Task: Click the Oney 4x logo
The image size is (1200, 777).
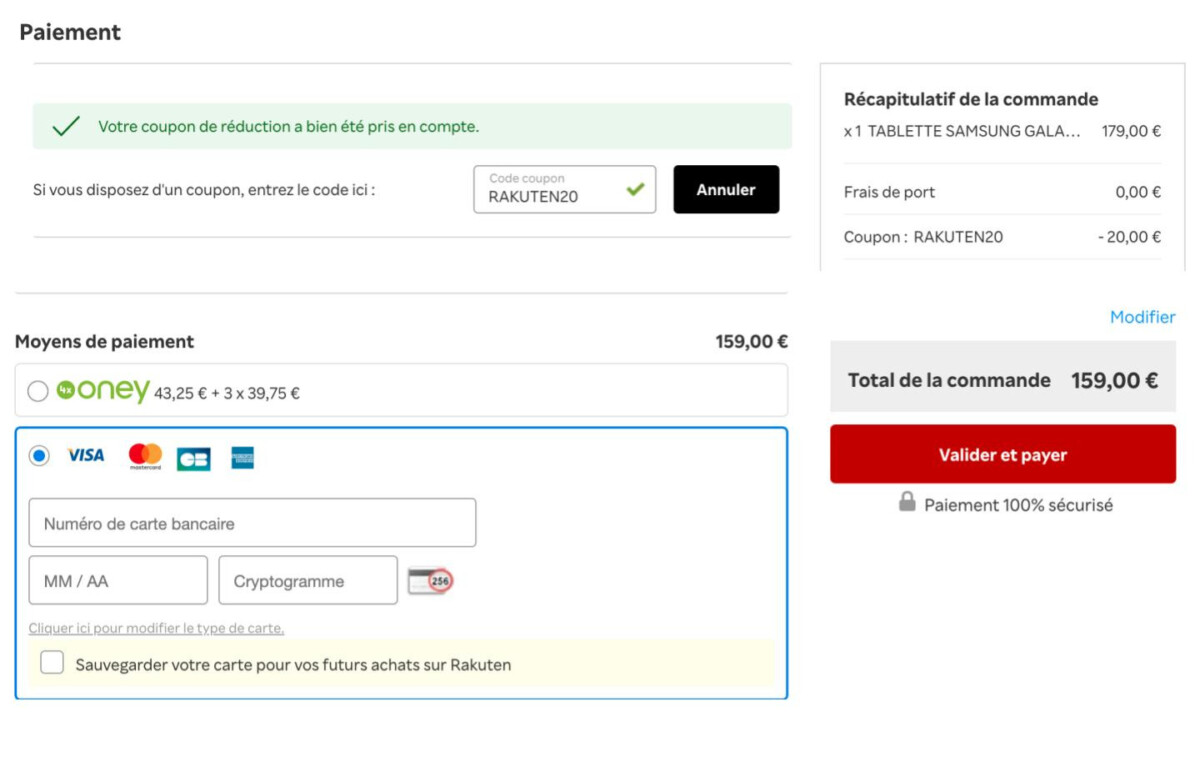Action: click(103, 391)
